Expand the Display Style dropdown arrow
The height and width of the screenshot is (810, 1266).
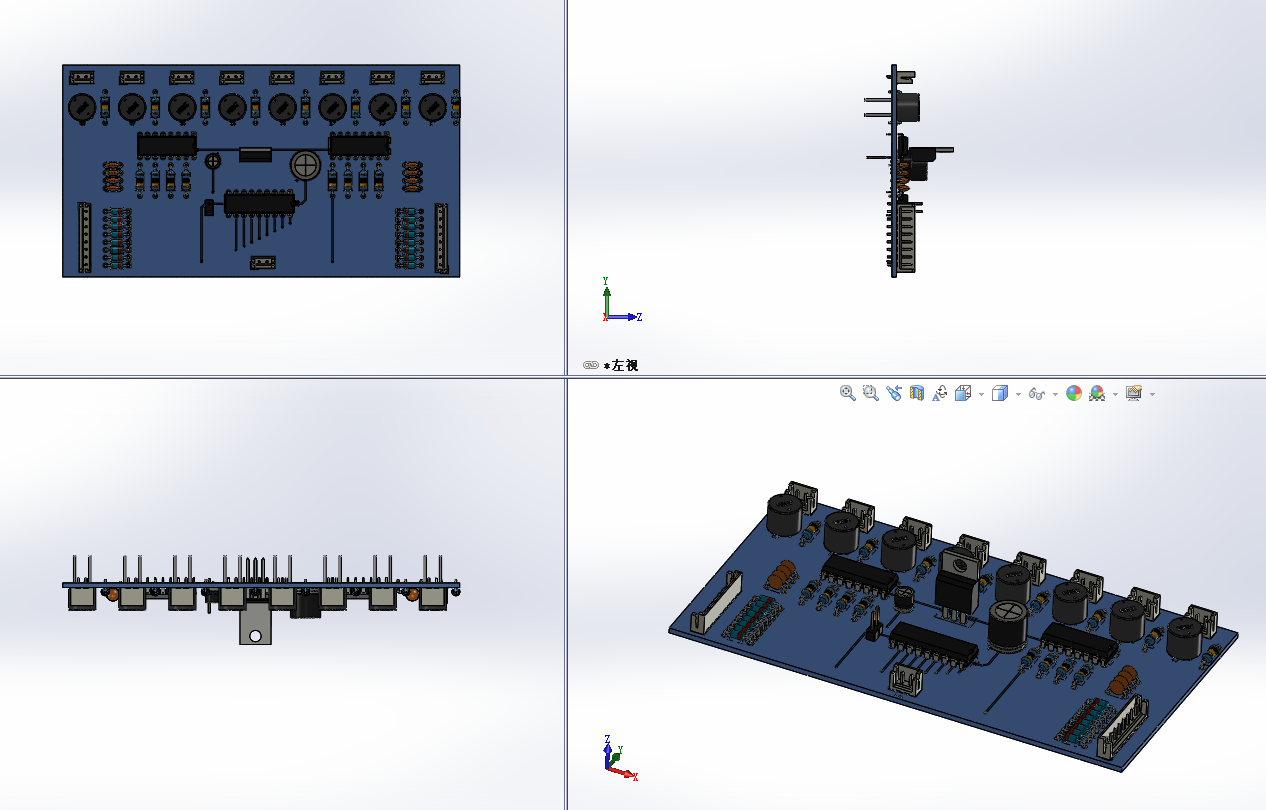tap(1018, 395)
